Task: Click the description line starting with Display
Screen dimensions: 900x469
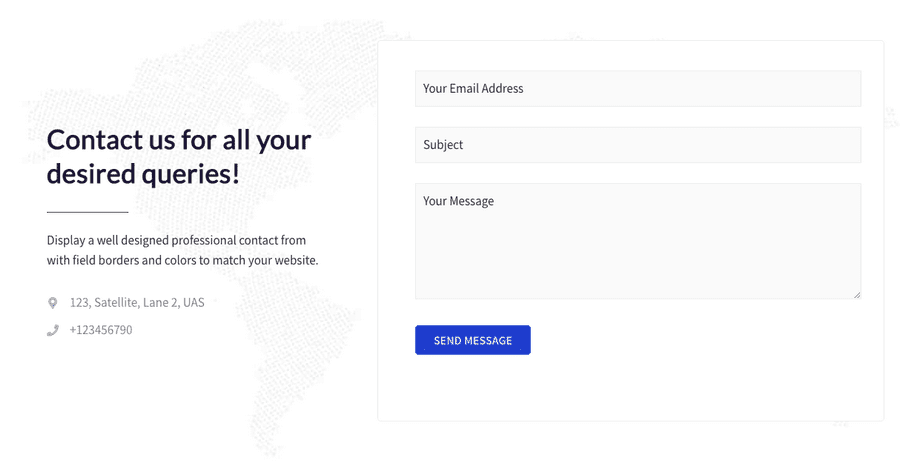Action: pos(176,240)
